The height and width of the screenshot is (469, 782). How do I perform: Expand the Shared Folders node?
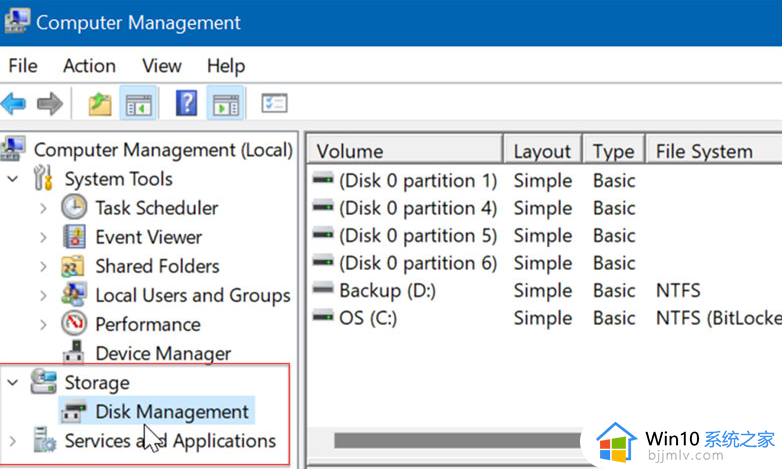click(43, 266)
